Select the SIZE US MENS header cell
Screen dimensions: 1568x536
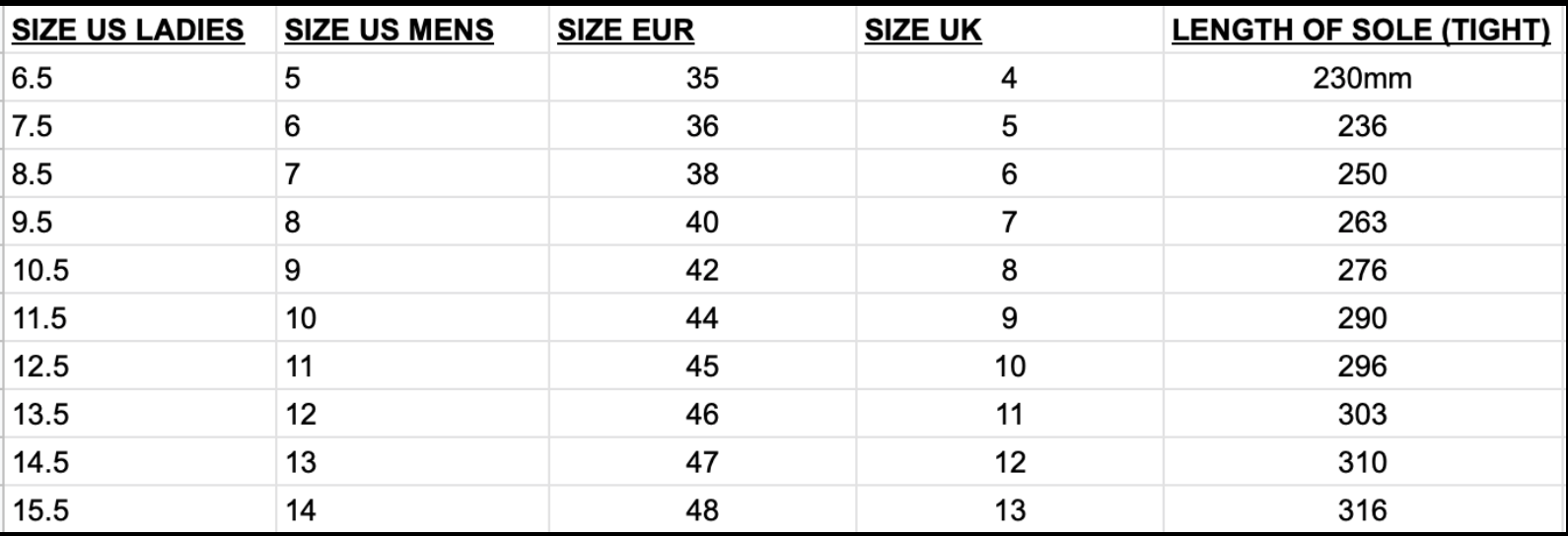click(x=413, y=30)
